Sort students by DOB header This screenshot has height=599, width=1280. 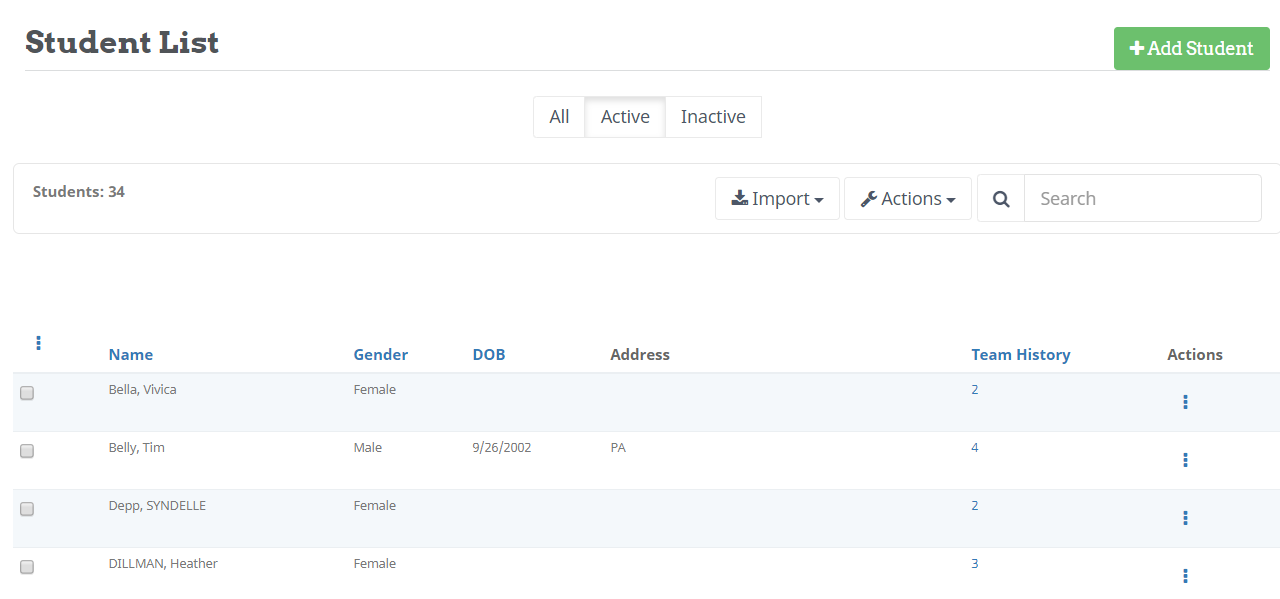(x=488, y=355)
